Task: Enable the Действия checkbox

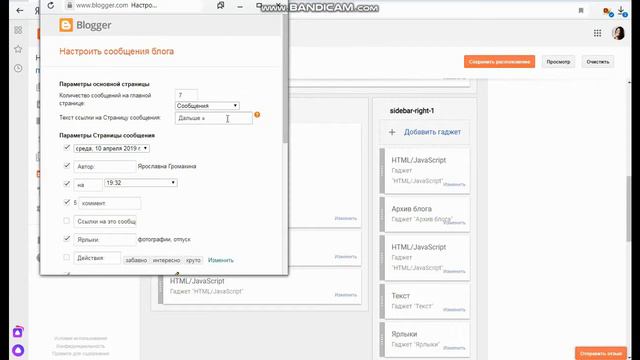Action: 67,257
